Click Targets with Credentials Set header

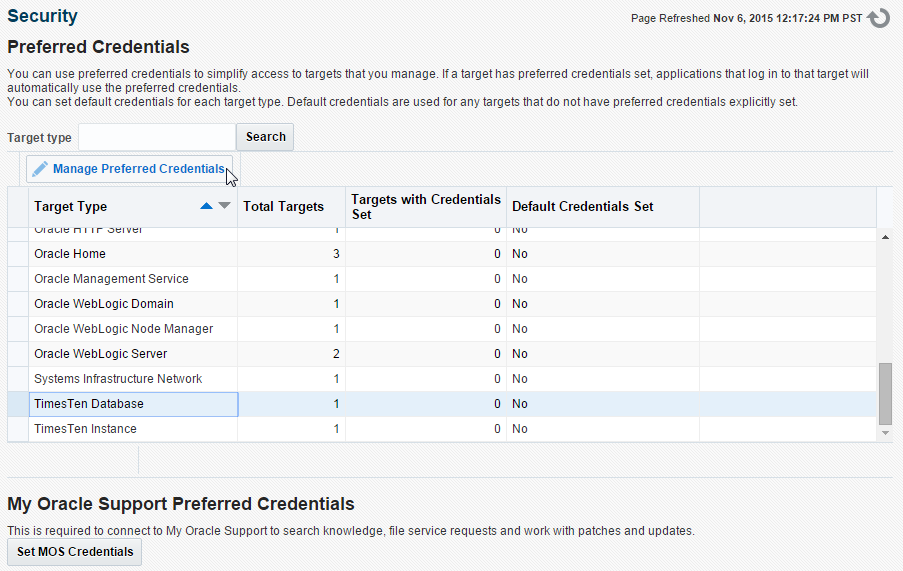[426, 207]
